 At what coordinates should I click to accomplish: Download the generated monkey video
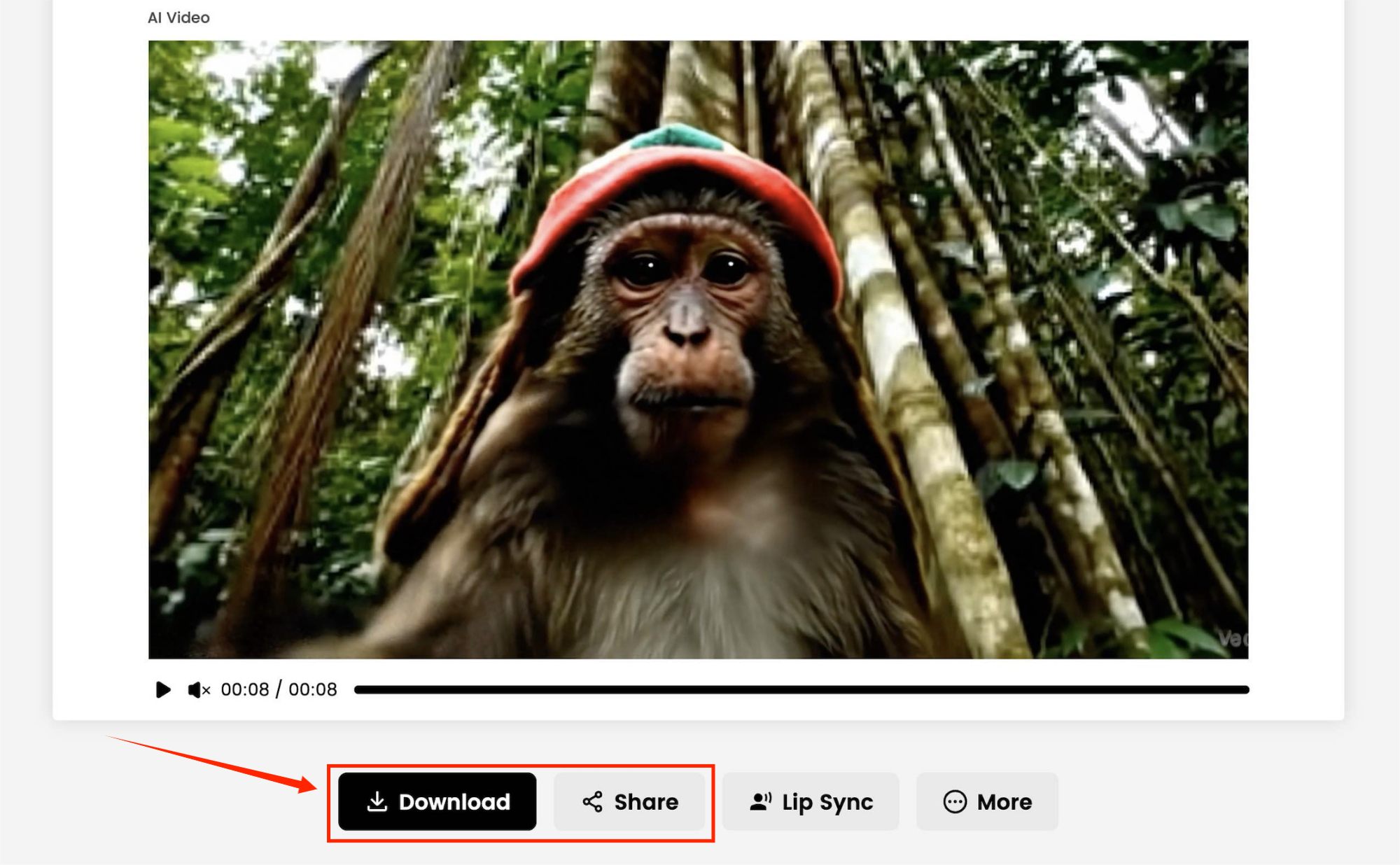[x=437, y=802]
